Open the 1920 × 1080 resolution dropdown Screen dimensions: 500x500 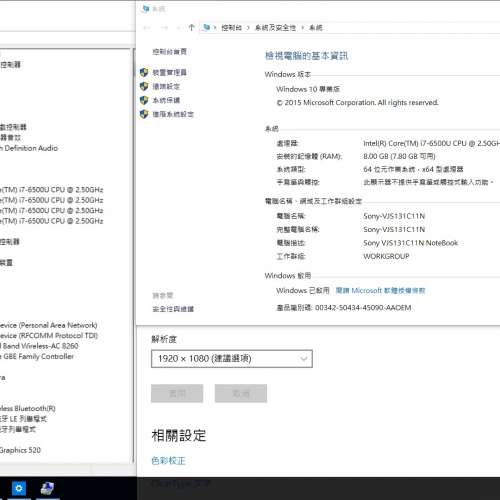click(x=232, y=359)
